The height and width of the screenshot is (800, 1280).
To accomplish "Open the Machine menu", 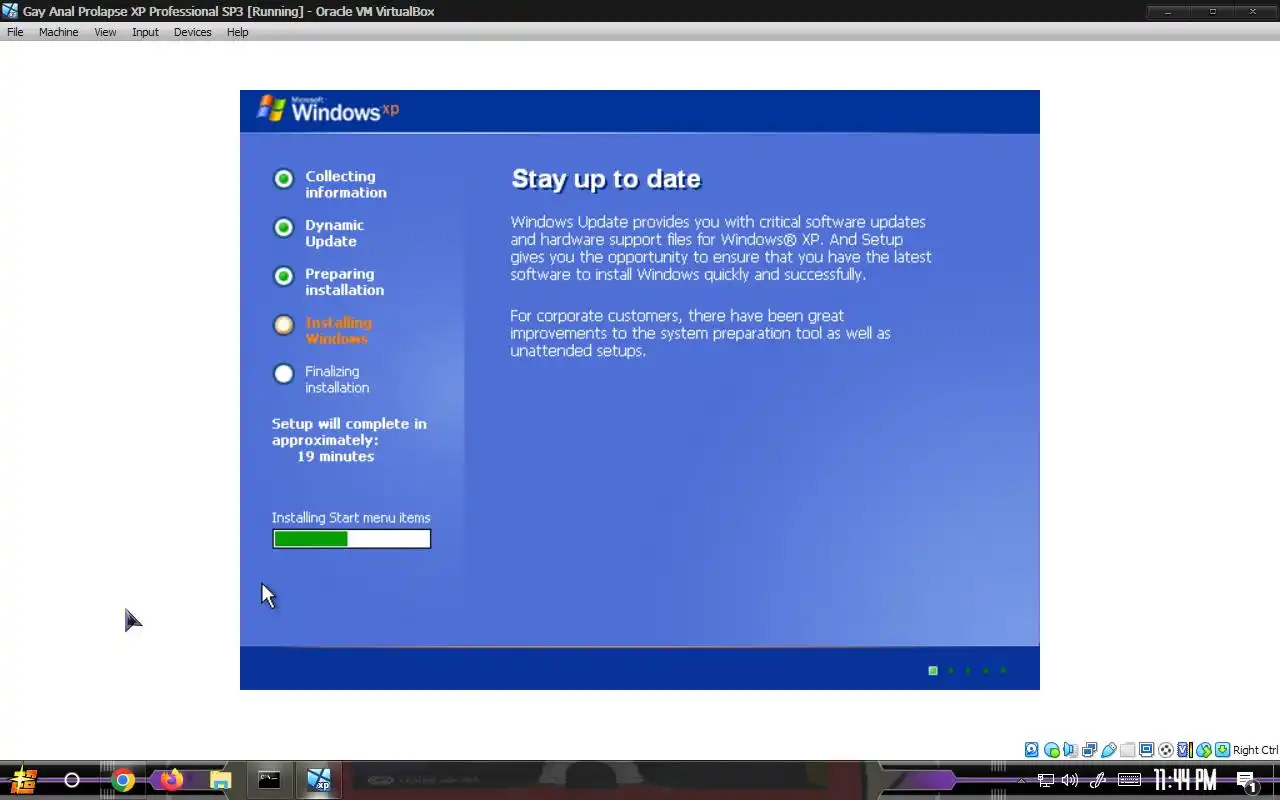I will pyautogui.click(x=58, y=32).
